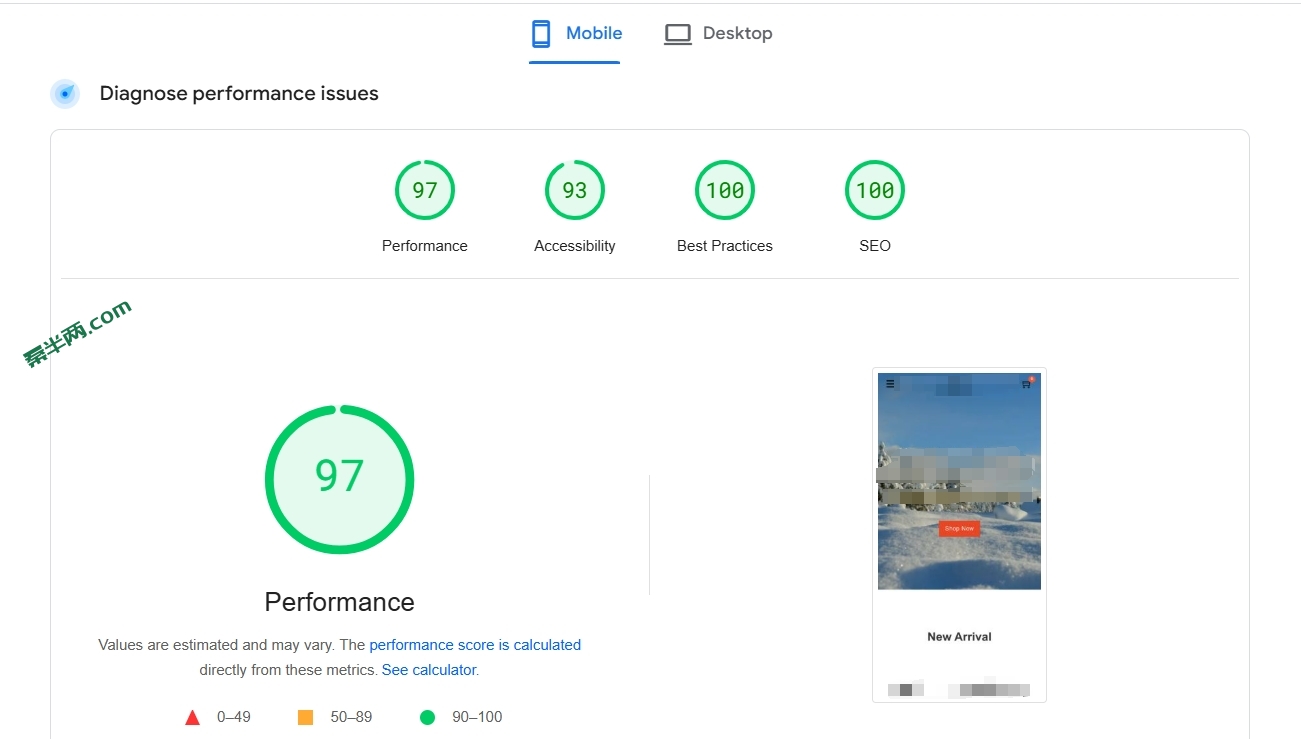The image size is (1301, 739).
Task: Click the large Performance heading text
Action: click(x=339, y=602)
